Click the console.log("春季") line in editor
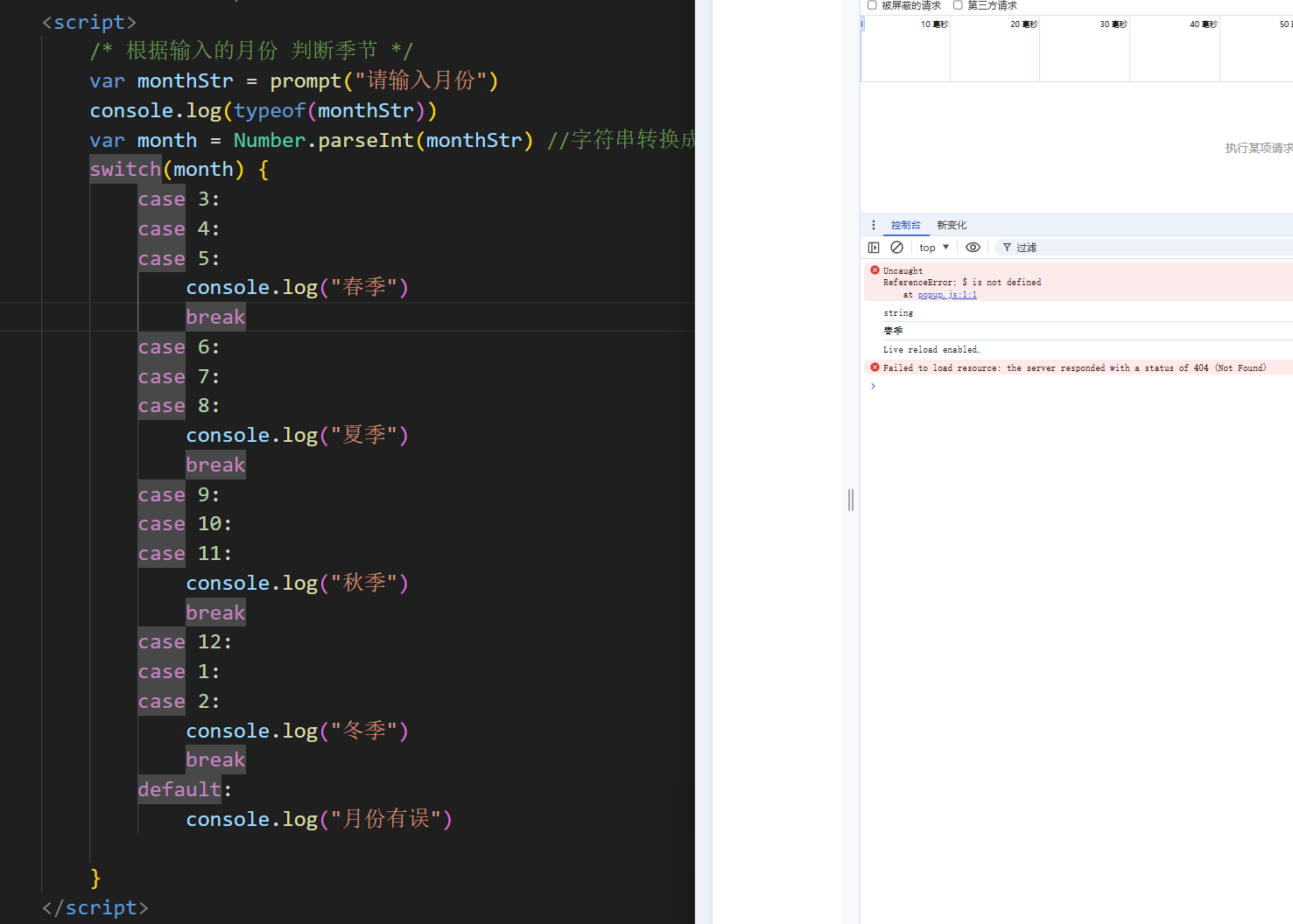 pyautogui.click(x=298, y=288)
